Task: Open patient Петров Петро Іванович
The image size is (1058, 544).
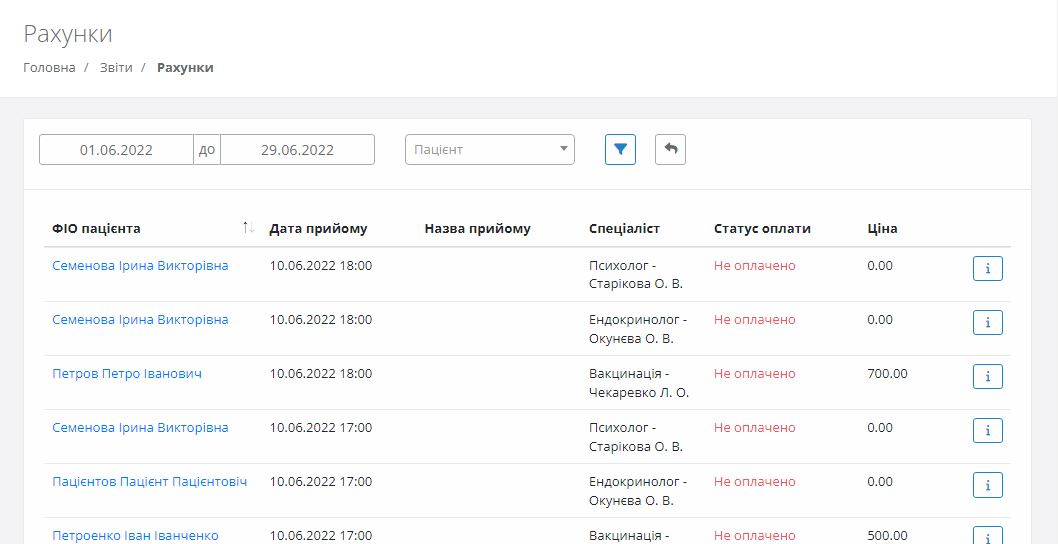Action: click(127, 374)
